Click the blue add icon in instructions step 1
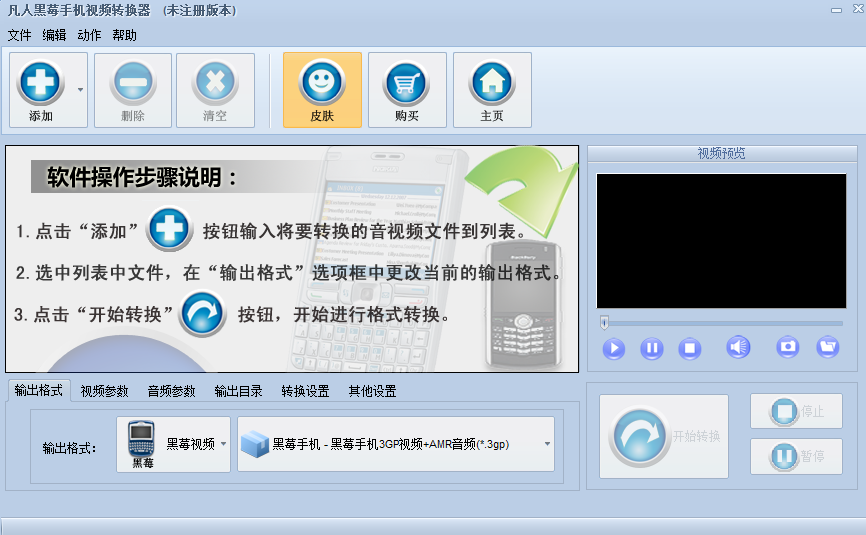The width and height of the screenshot is (866, 535). click(x=170, y=229)
